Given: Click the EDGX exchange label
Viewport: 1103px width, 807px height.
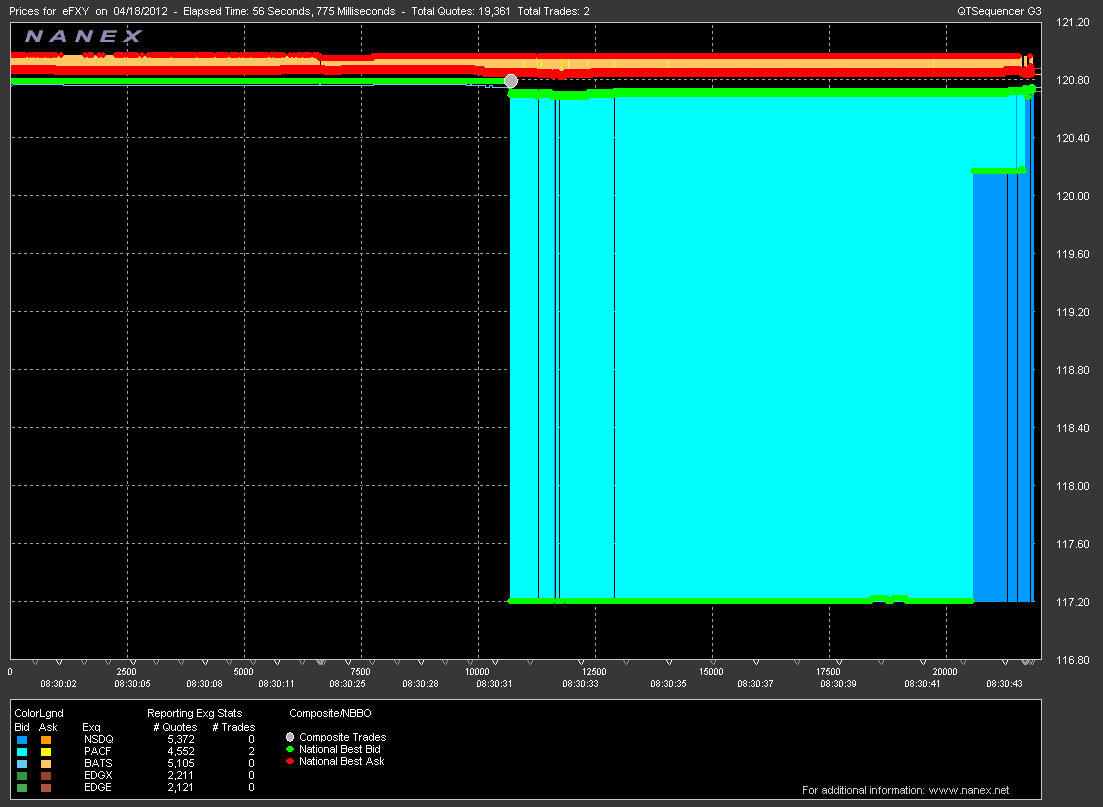Looking at the screenshot, I should click(98, 775).
